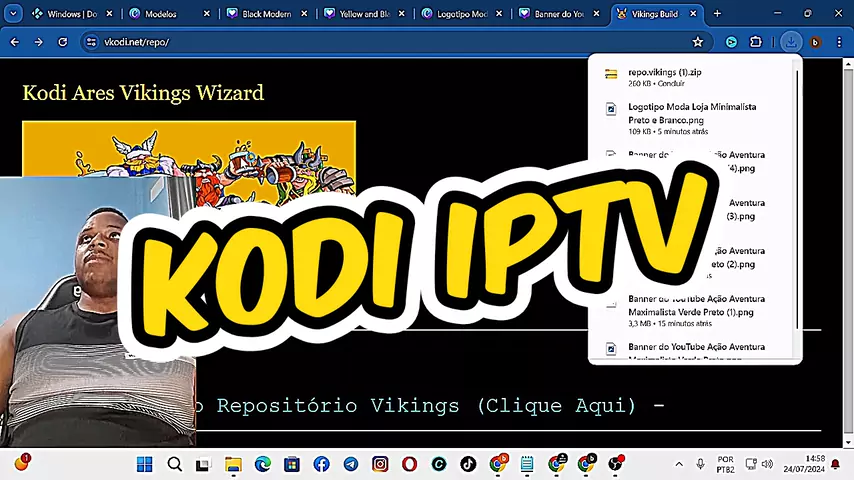Open the Extensions puzzle icon
This screenshot has height=480, width=854.
756,42
